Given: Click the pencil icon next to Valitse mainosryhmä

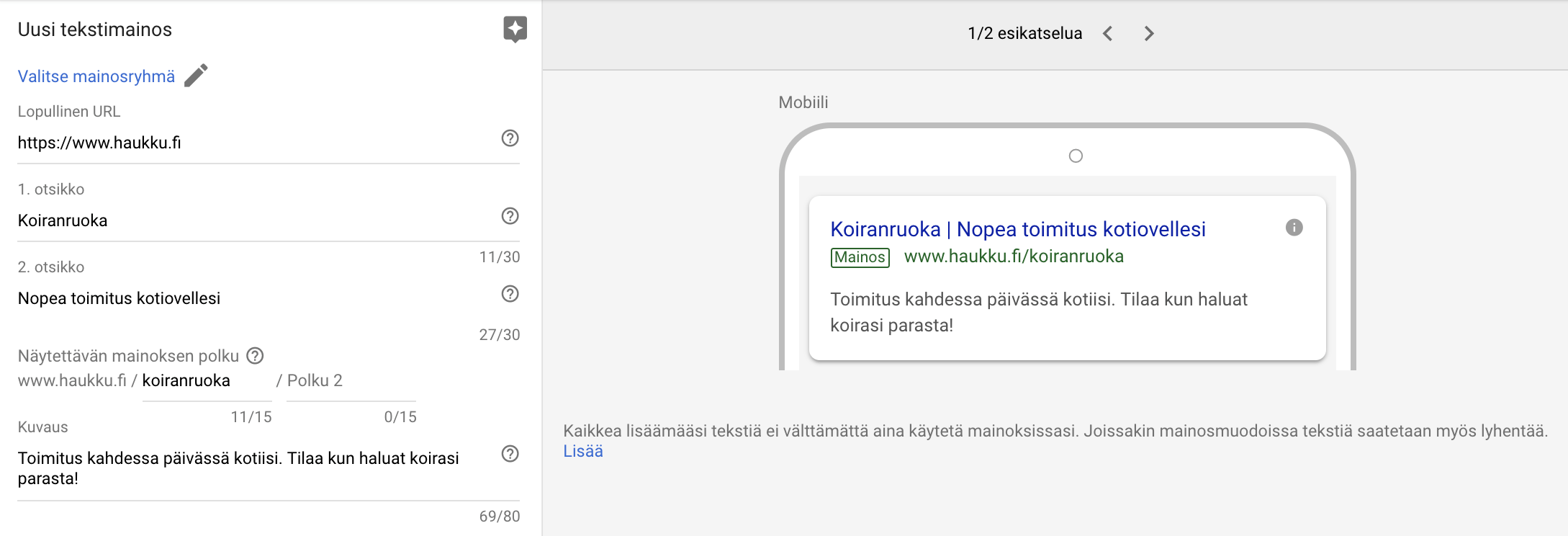Looking at the screenshot, I should click(x=196, y=76).
